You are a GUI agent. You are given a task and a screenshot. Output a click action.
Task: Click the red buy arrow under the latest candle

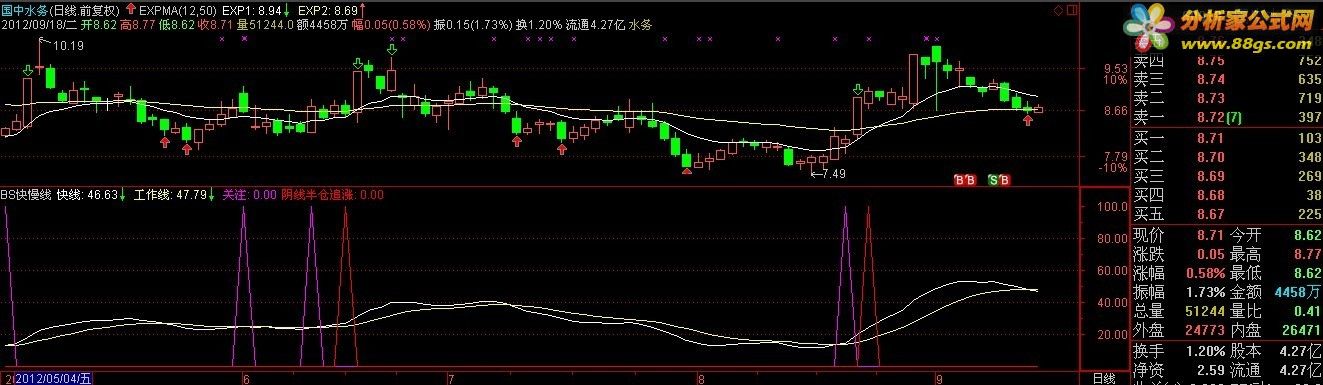click(x=1027, y=120)
